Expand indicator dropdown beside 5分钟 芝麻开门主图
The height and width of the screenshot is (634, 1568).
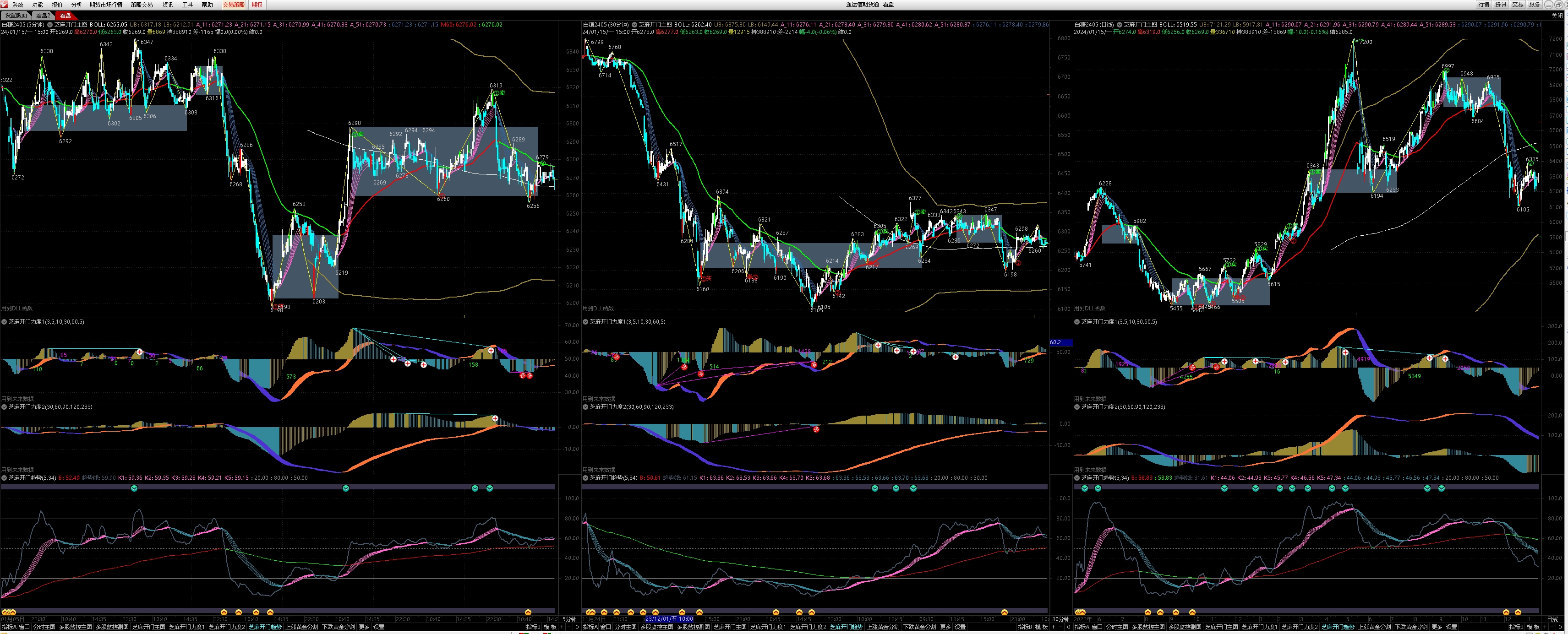(50, 25)
